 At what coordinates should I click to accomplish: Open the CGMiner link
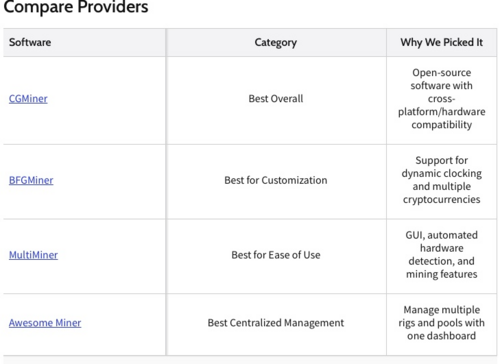point(28,99)
